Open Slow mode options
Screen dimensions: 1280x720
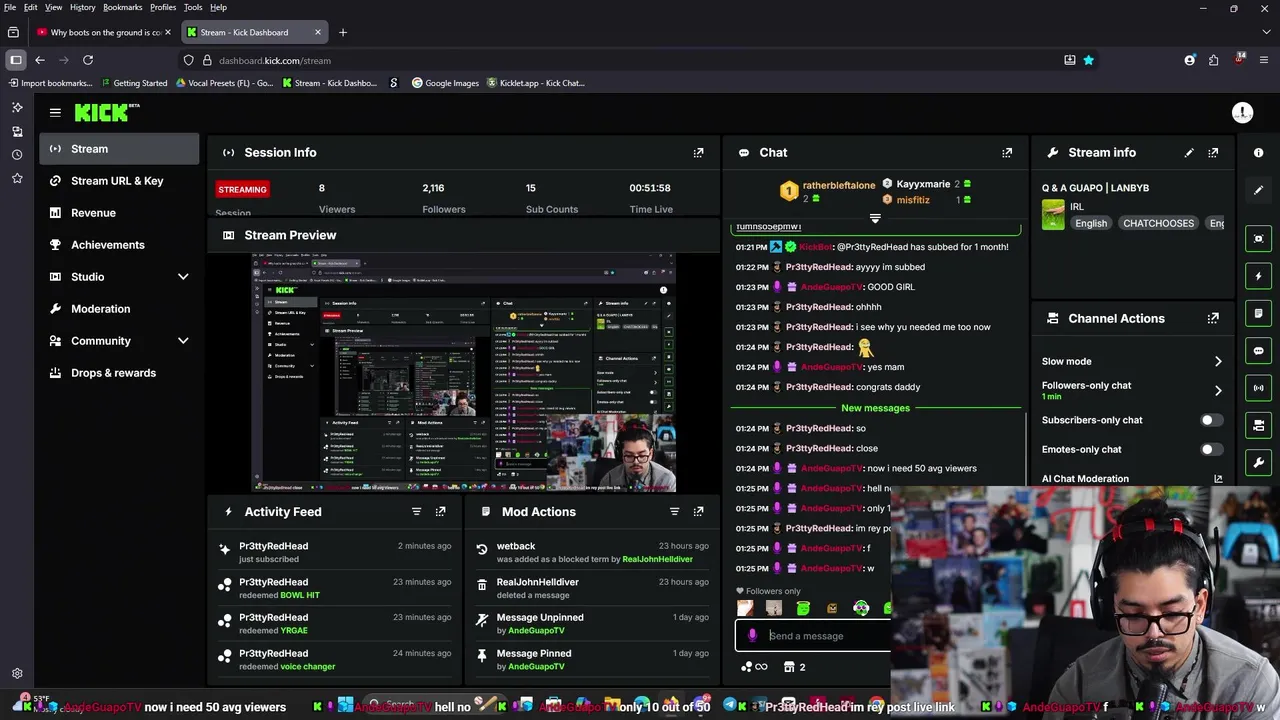(1132, 362)
